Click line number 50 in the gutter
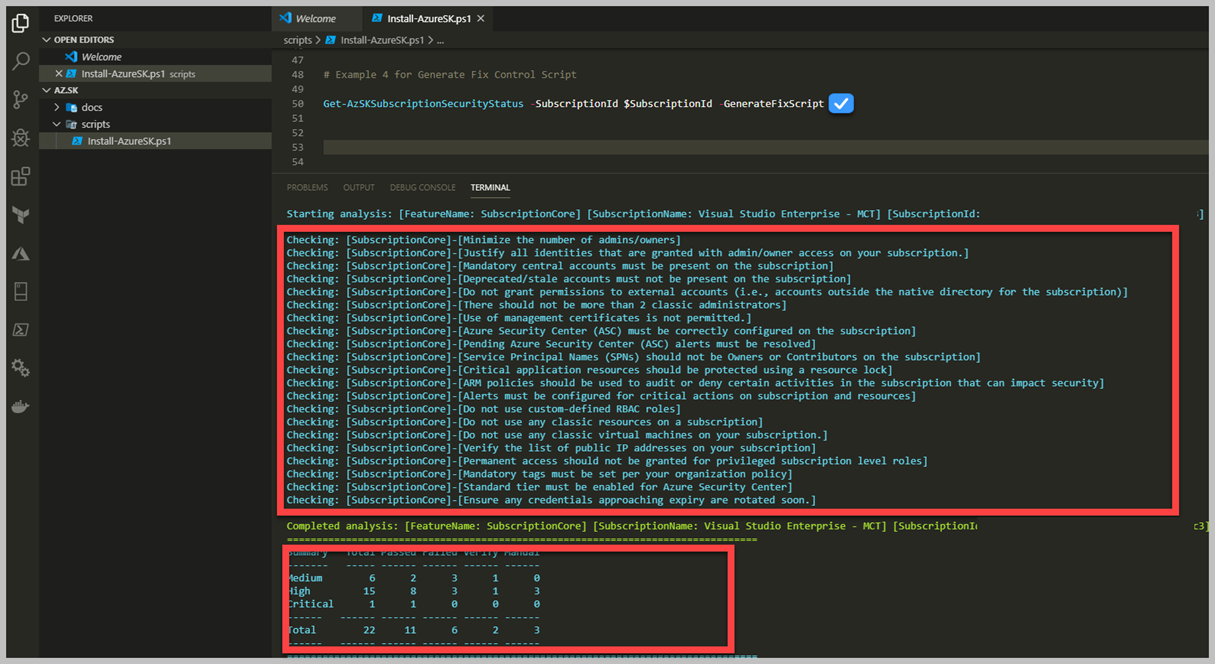Image resolution: width=1215 pixels, height=664 pixels. coord(297,104)
